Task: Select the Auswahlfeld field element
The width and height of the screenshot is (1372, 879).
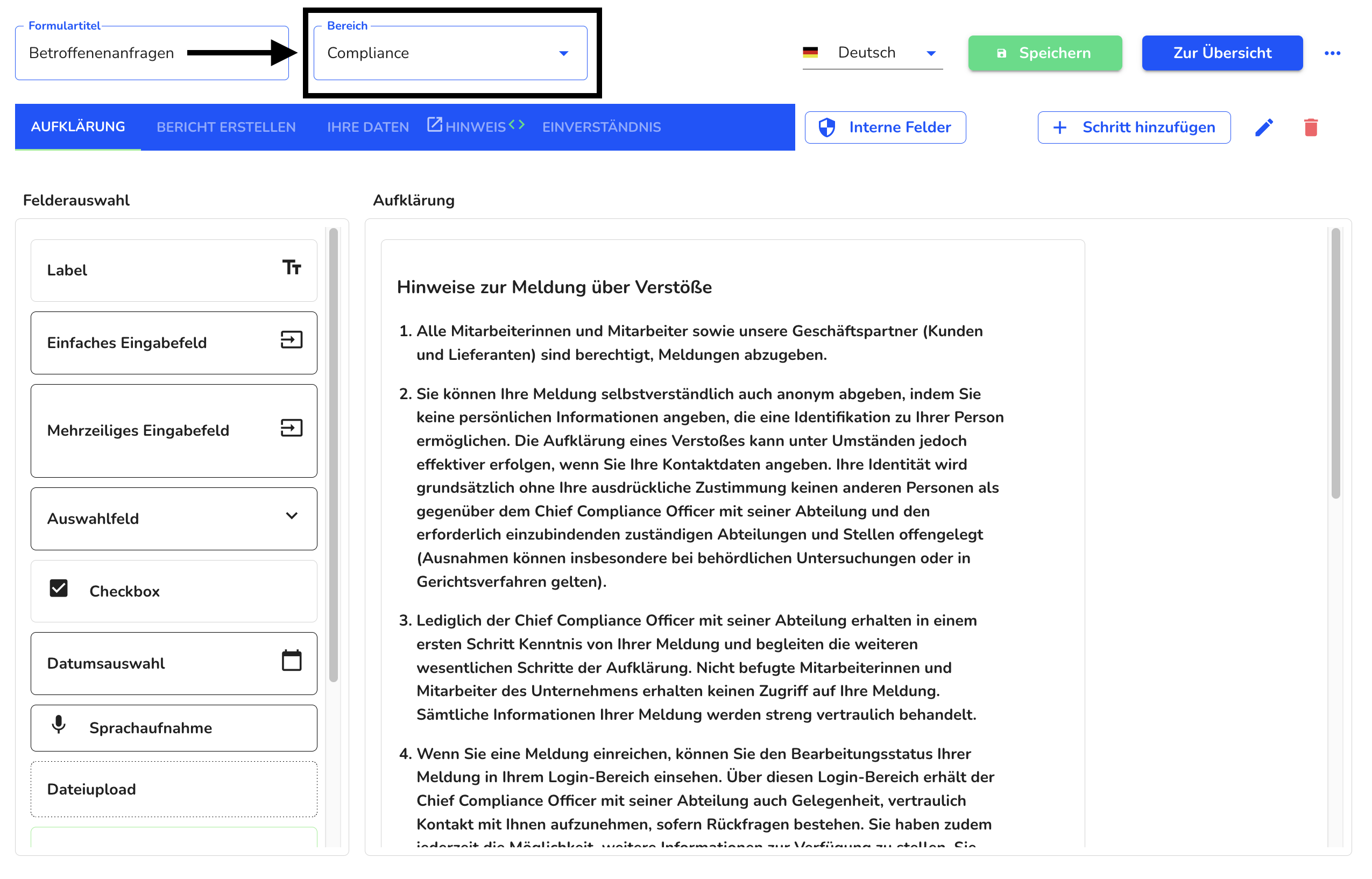Action: point(174,519)
